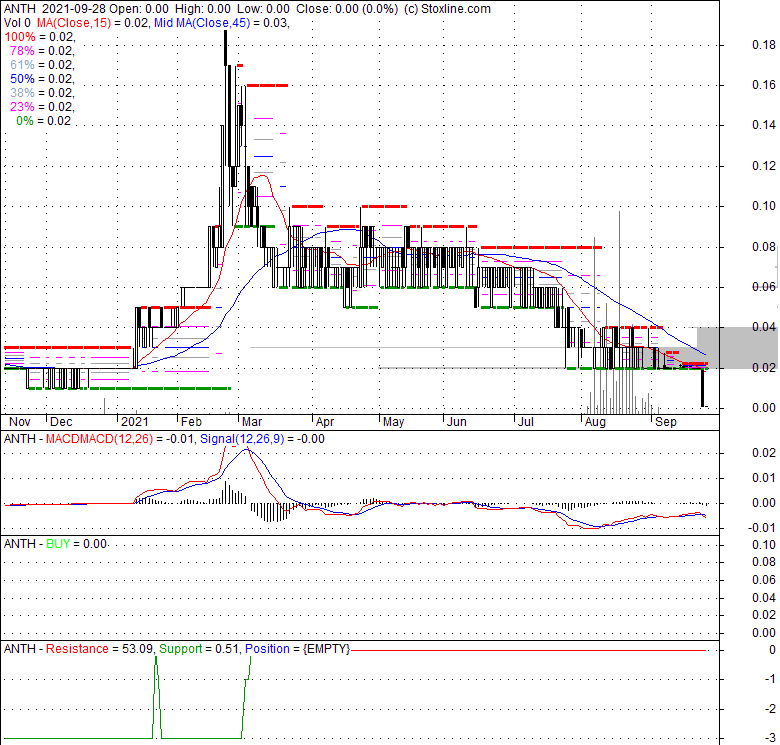Click the Mid MA(Close,45) = 0.03 legend

(221, 23)
